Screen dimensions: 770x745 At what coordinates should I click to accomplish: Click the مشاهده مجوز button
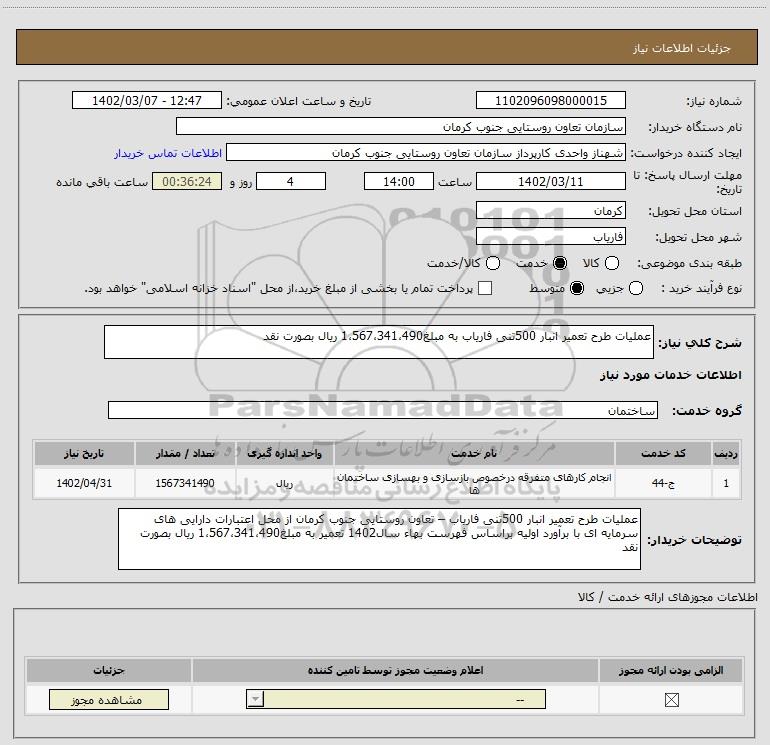tap(109, 700)
